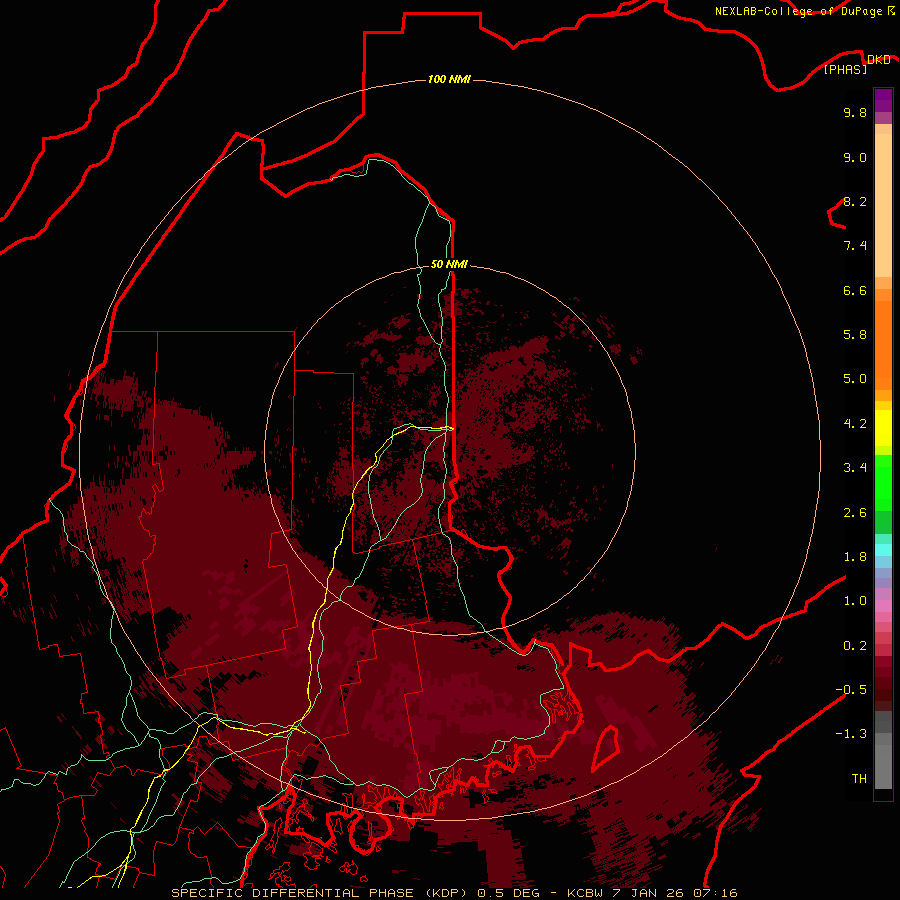Viewport: 900px width, 900px height.
Task: Click the DKD product label
Action: (x=878, y=60)
